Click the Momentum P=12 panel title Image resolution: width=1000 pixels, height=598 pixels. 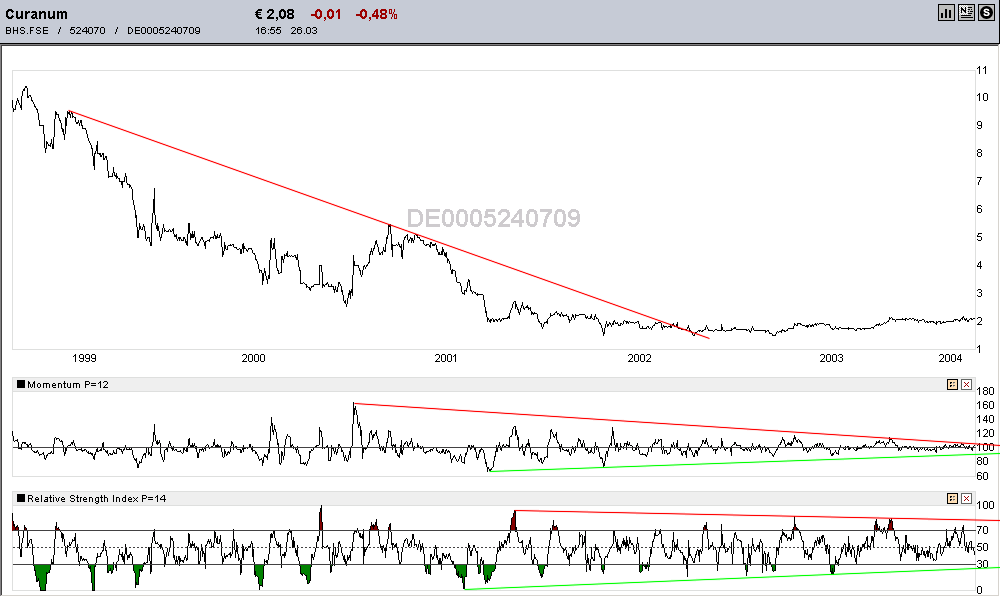pyautogui.click(x=68, y=384)
